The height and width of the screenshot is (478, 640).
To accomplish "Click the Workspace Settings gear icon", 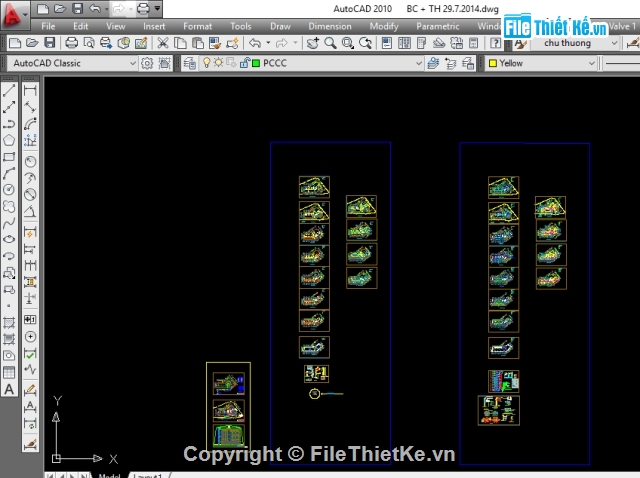I will point(147,63).
